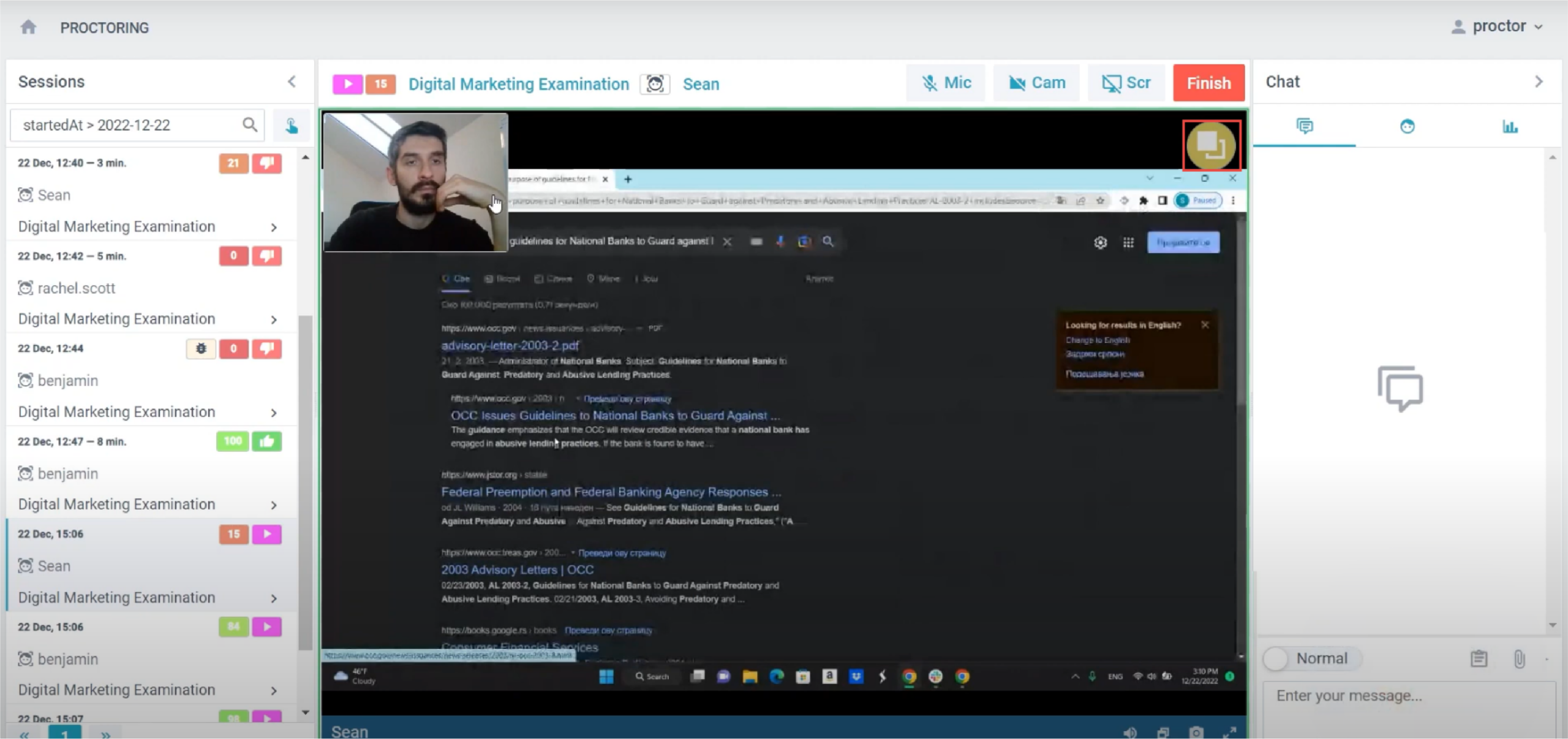Toggle the Mic button
1568x739 pixels.
(946, 83)
